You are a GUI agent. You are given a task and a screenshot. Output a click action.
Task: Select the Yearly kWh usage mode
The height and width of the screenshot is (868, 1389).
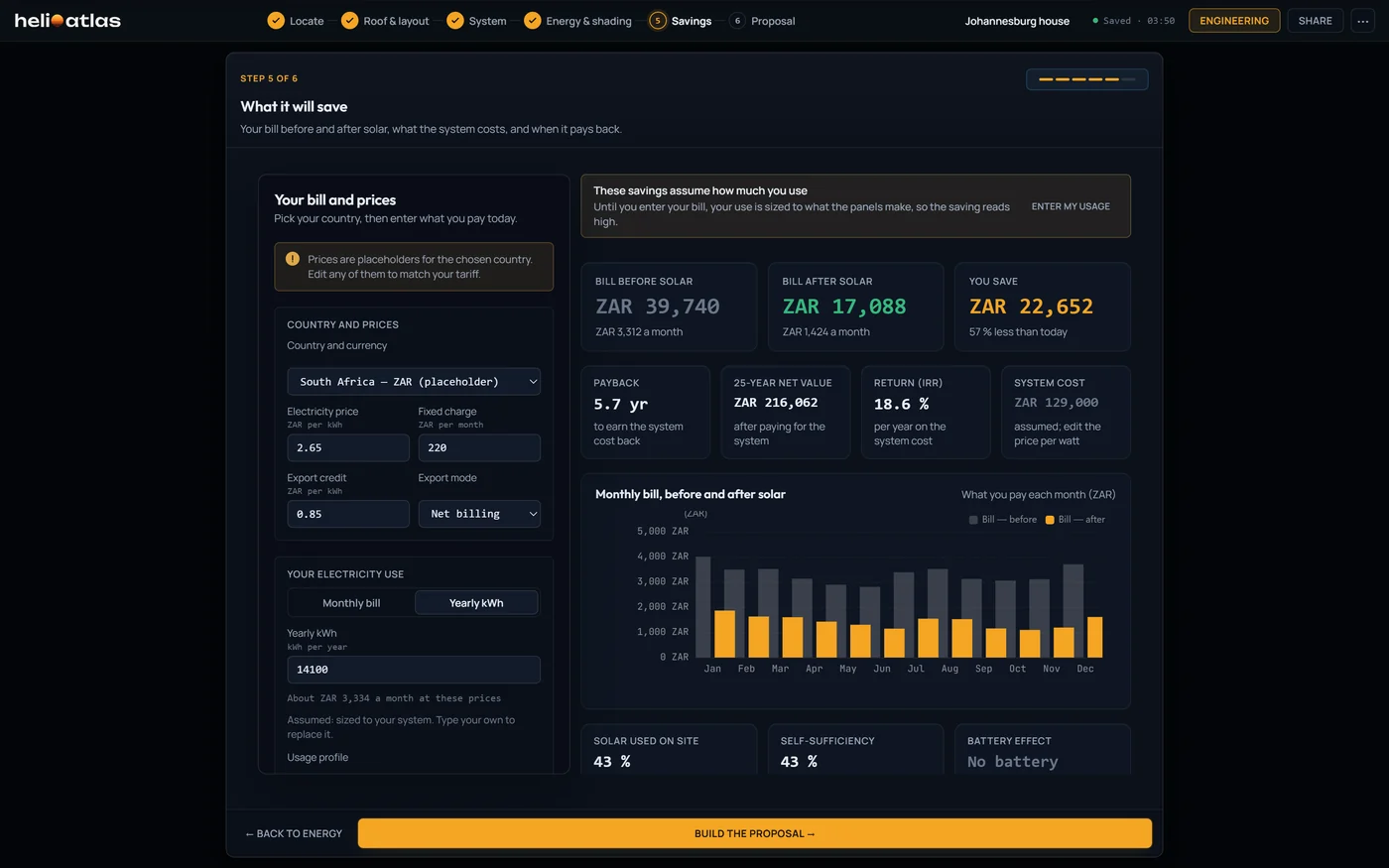[476, 603]
